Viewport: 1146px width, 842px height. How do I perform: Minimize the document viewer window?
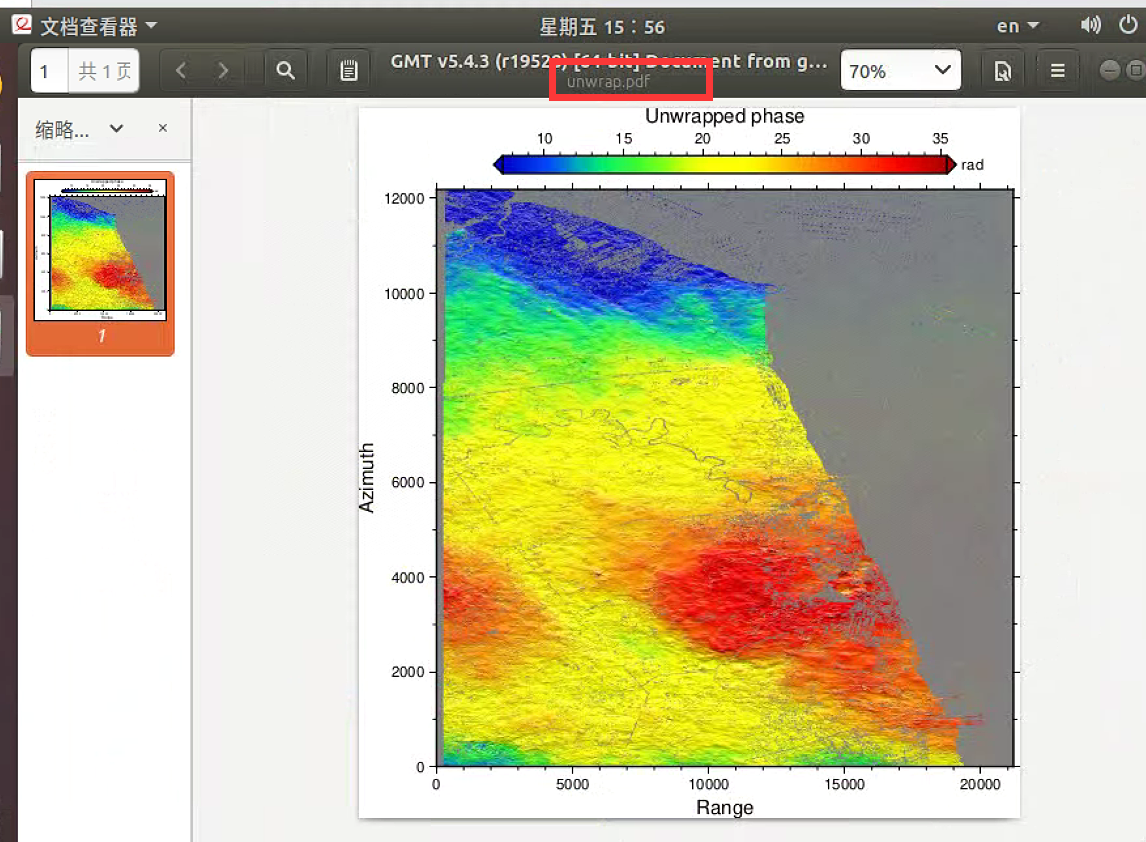pos(1109,70)
